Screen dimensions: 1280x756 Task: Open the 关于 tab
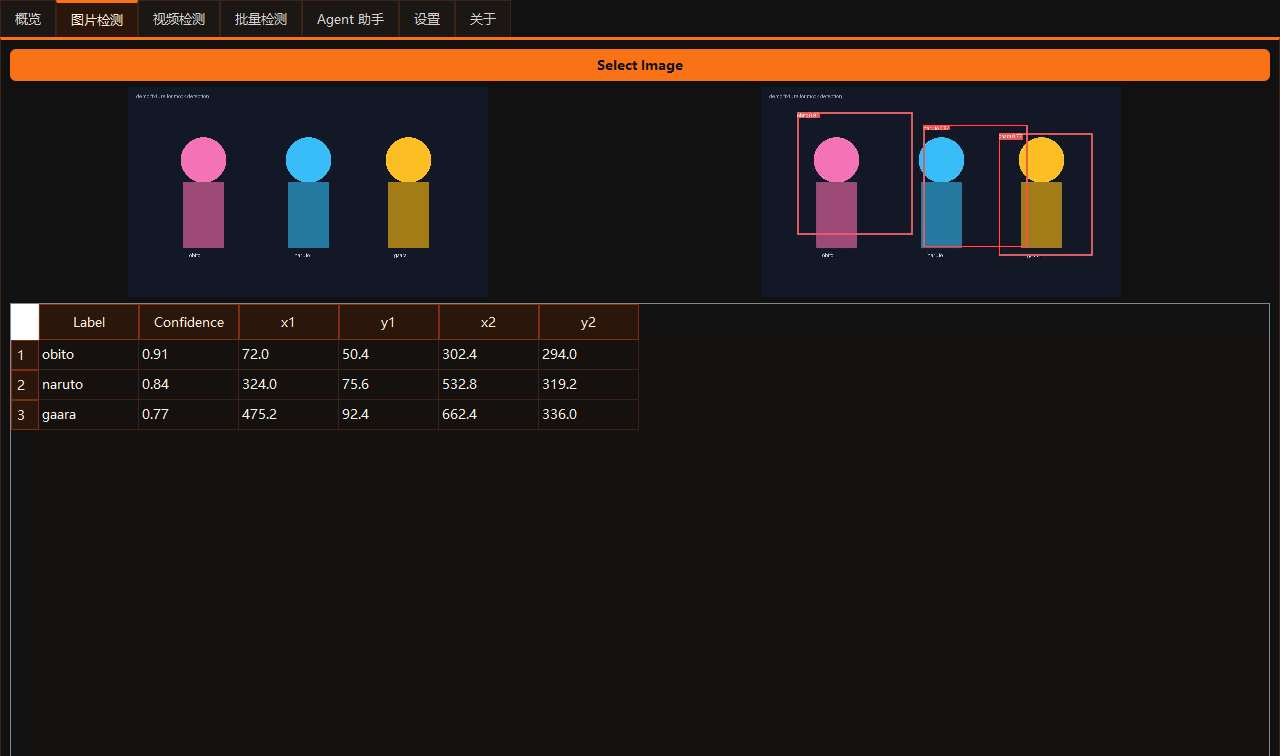click(x=483, y=19)
